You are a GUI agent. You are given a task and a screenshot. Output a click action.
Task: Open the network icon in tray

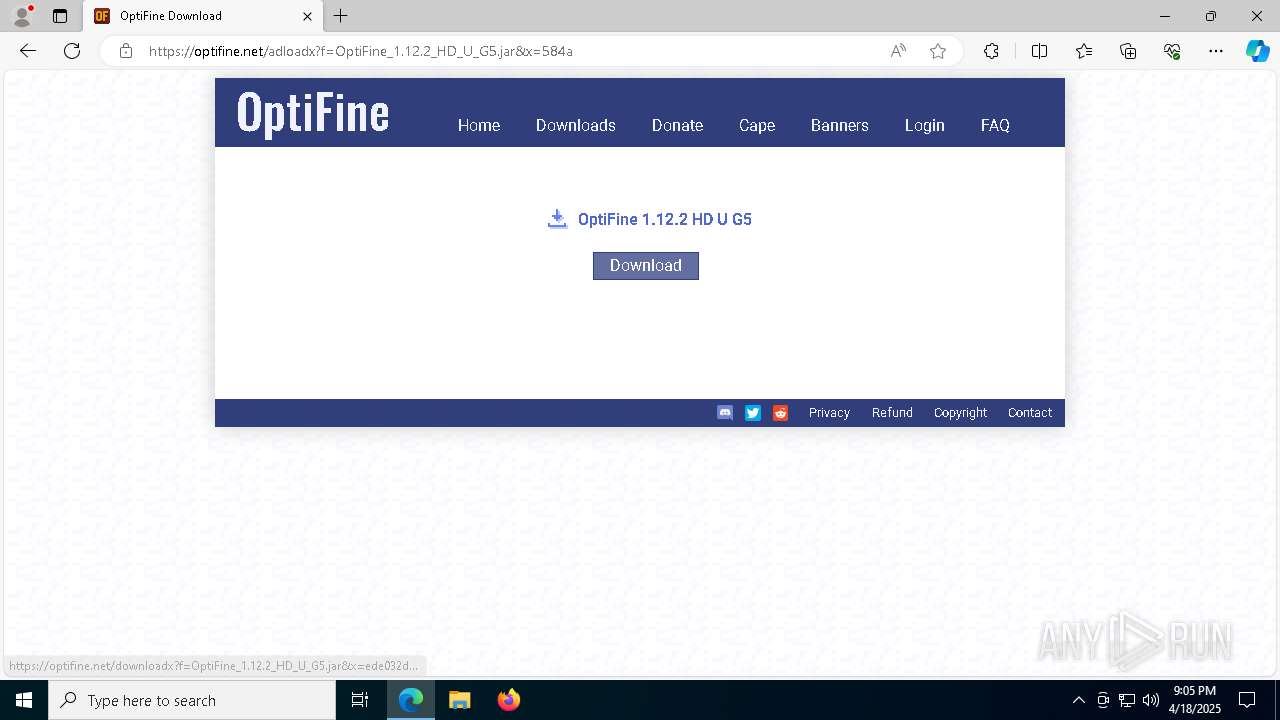pyautogui.click(x=1127, y=700)
